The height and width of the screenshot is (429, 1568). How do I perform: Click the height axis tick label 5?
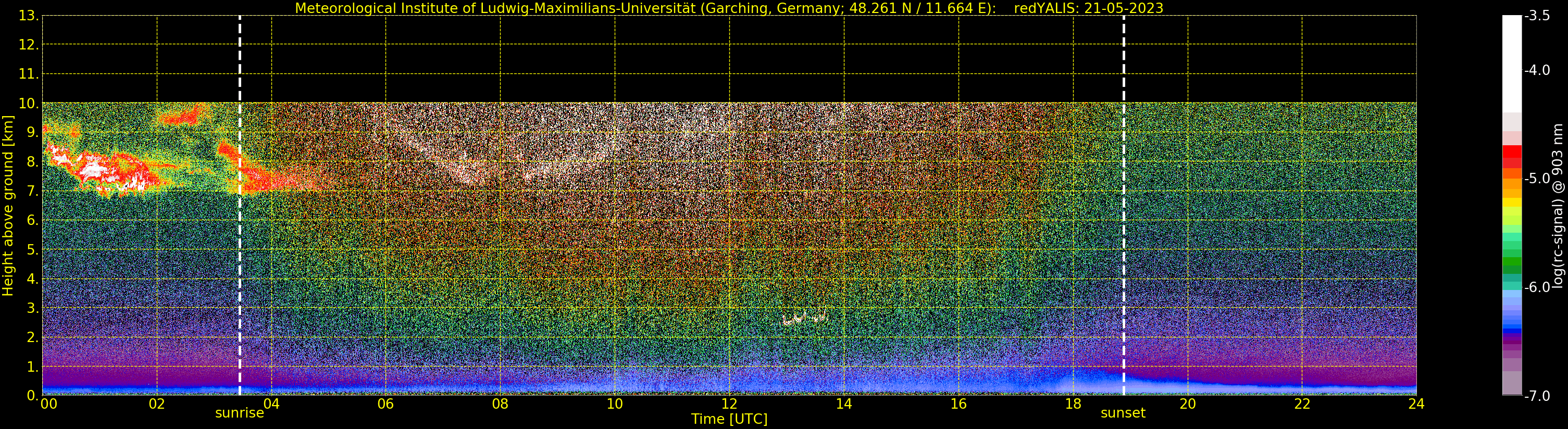[x=32, y=249]
